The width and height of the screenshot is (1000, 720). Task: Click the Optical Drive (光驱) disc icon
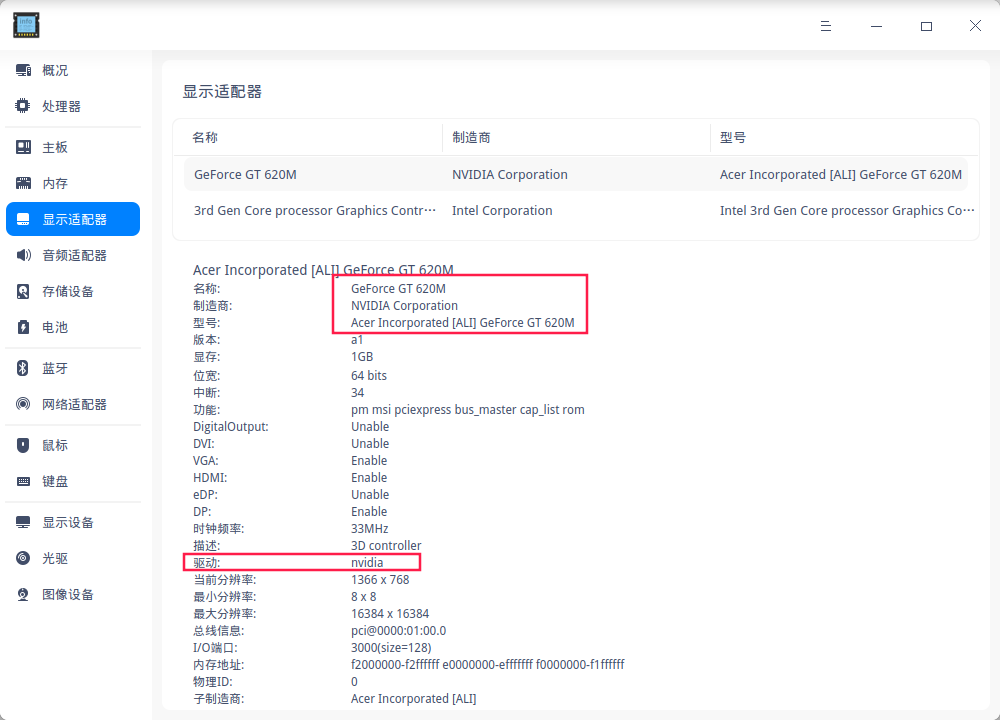click(x=24, y=558)
